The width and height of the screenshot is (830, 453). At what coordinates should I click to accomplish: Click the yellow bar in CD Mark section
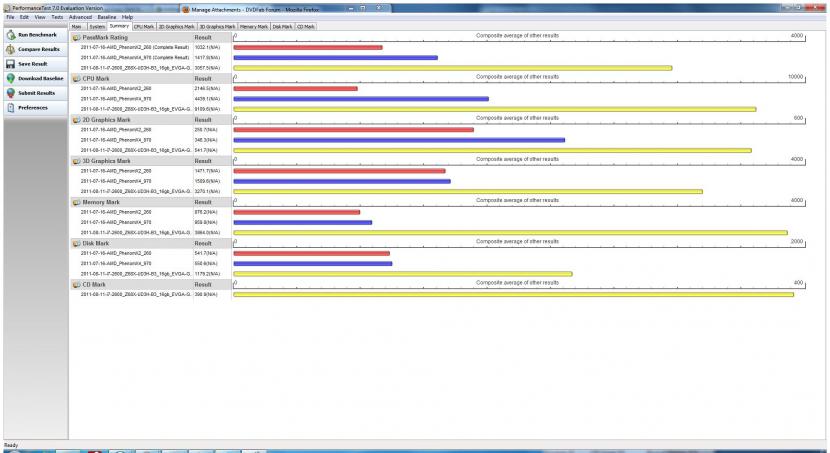click(513, 295)
